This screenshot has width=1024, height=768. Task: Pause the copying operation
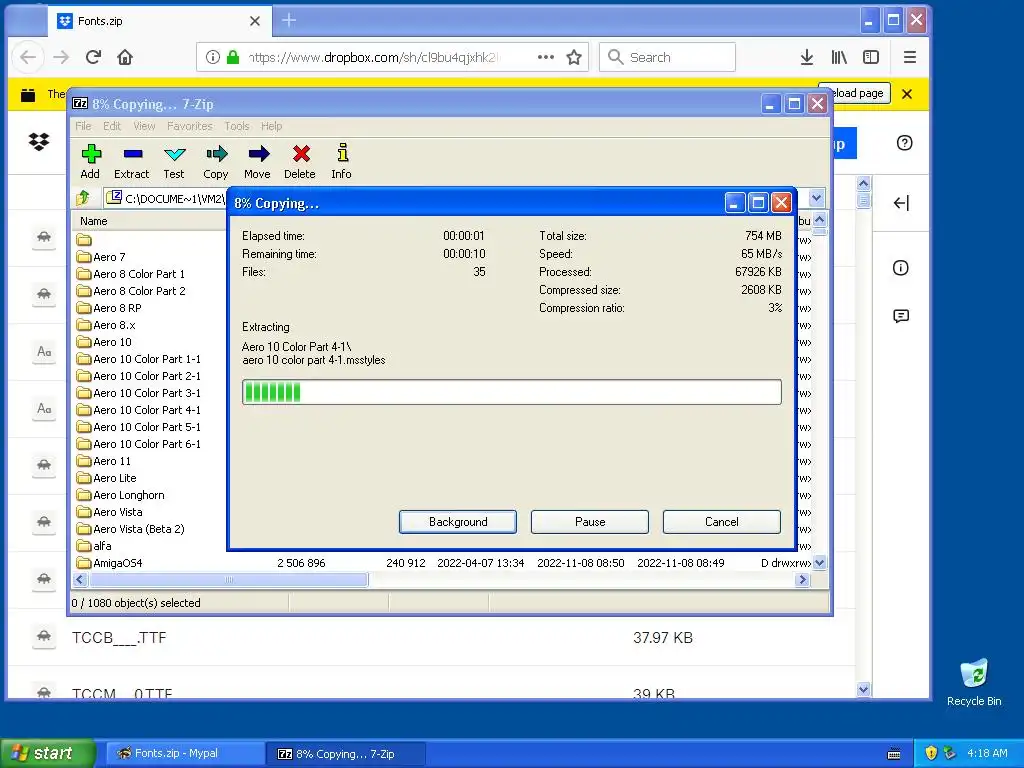590,522
